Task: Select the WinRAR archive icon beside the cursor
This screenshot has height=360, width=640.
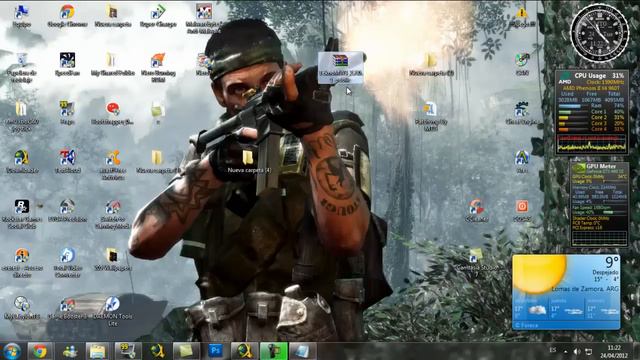Action: tap(340, 68)
